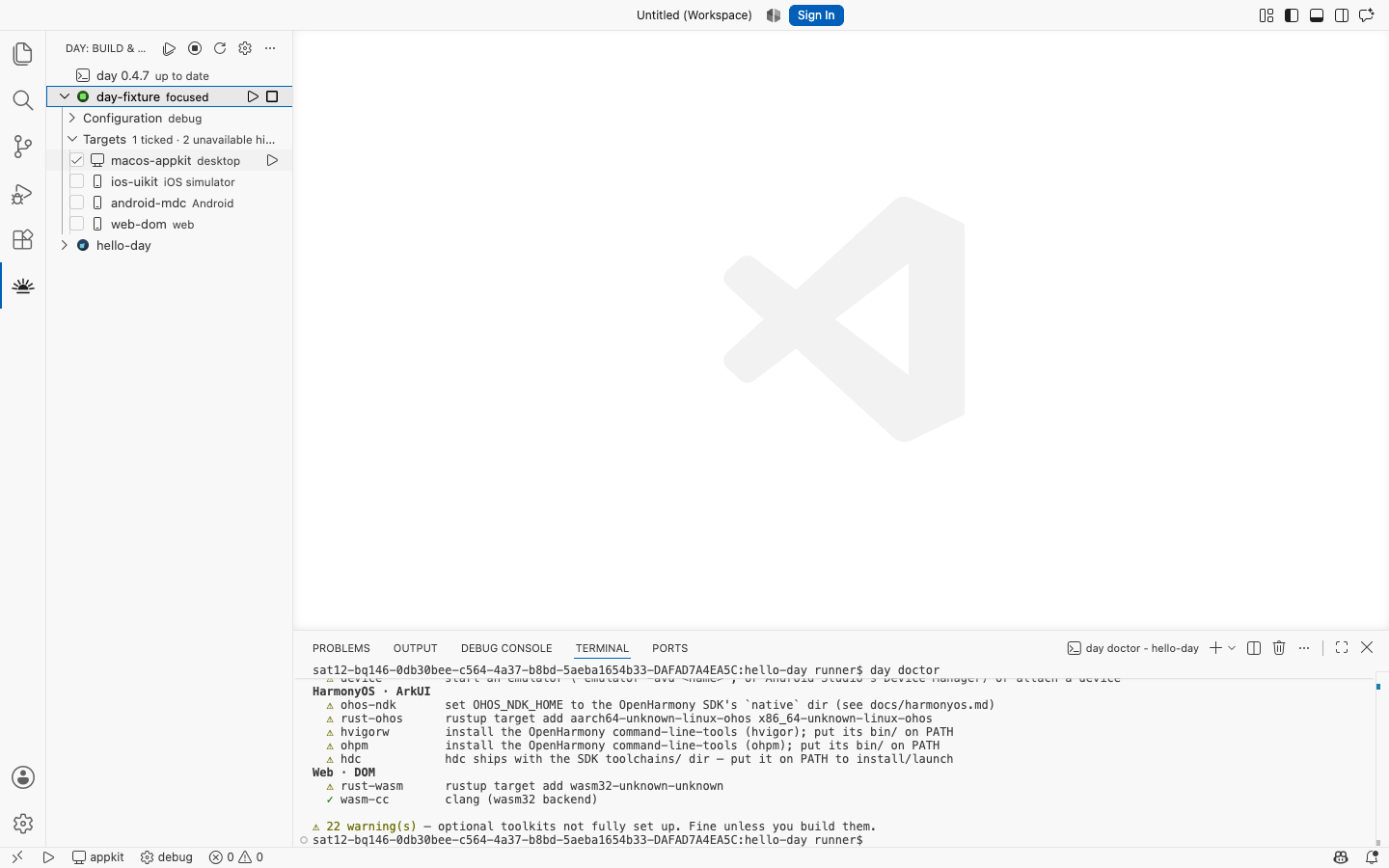Image resolution: width=1389 pixels, height=868 pixels.
Task: Open the Accounts menu icon
Action: click(23, 777)
